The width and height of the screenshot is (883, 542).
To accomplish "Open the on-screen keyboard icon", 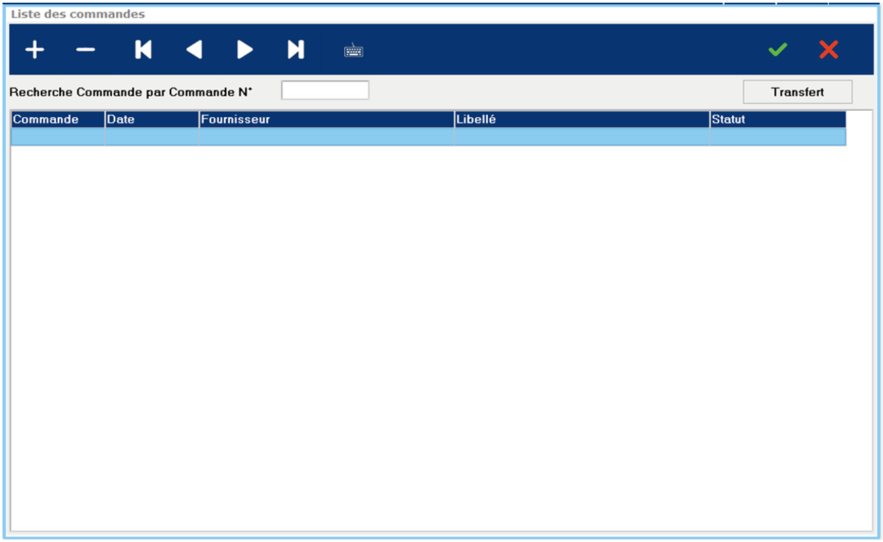I will [354, 51].
